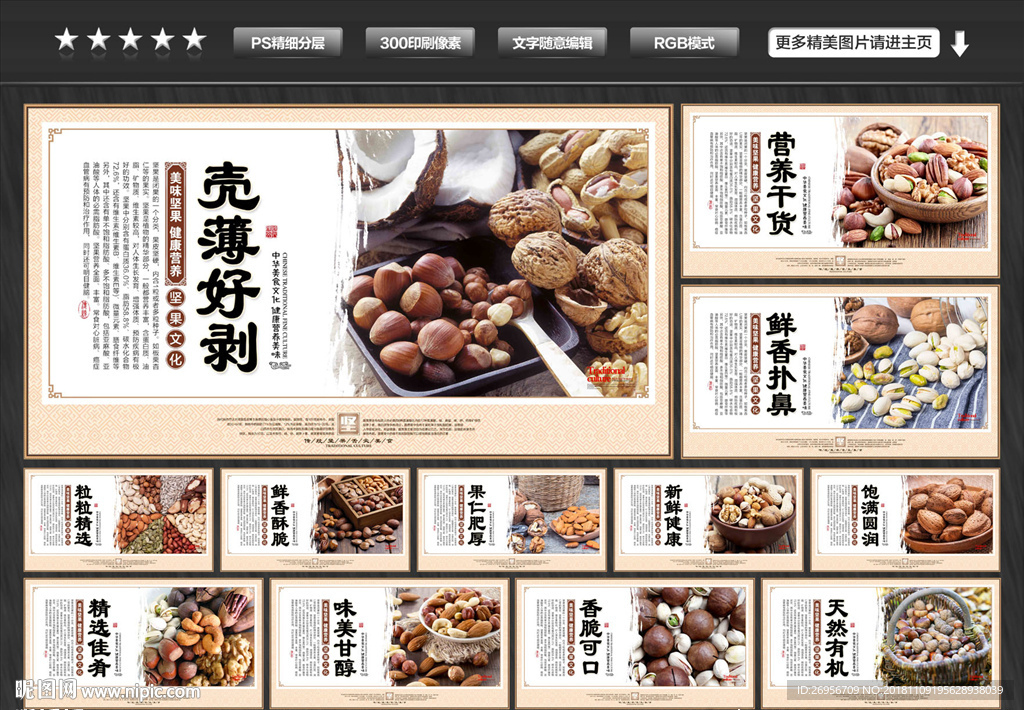Open the large 壳薄好剥 poster
This screenshot has width=1024, height=710.
point(348,281)
